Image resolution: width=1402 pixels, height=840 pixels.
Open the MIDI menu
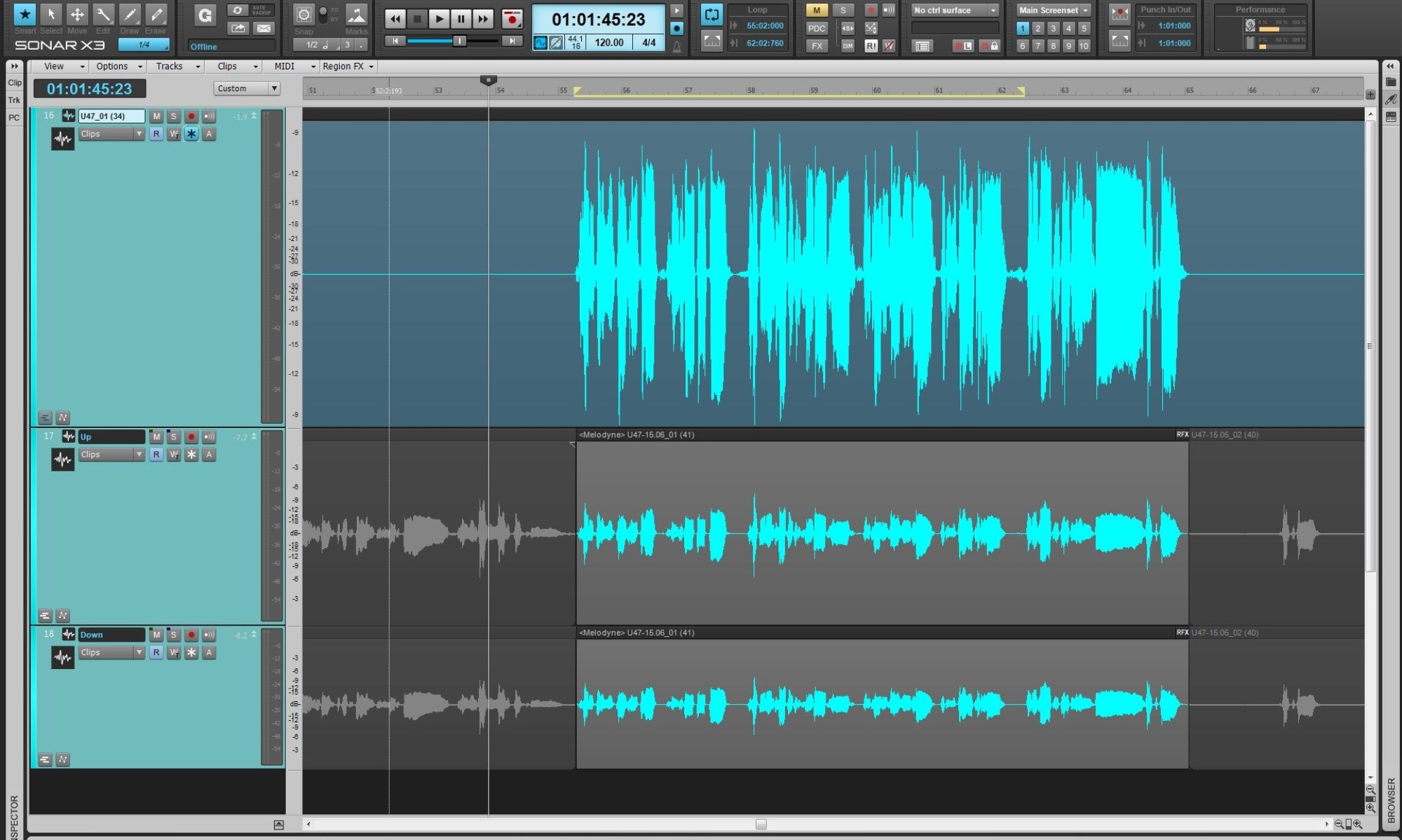tap(292, 67)
